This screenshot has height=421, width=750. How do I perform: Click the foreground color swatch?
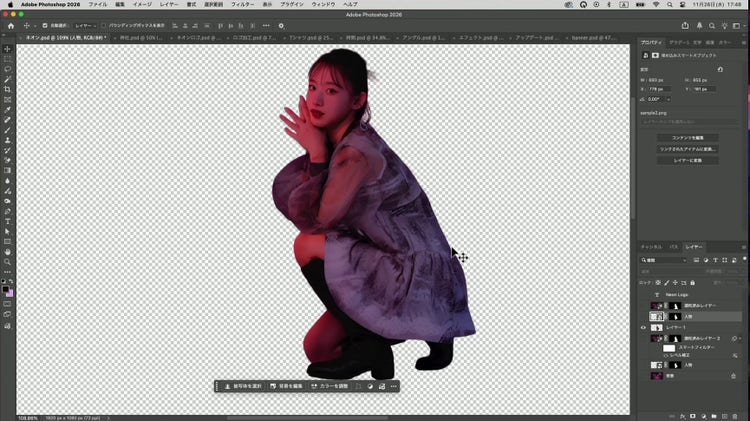click(x=6, y=289)
